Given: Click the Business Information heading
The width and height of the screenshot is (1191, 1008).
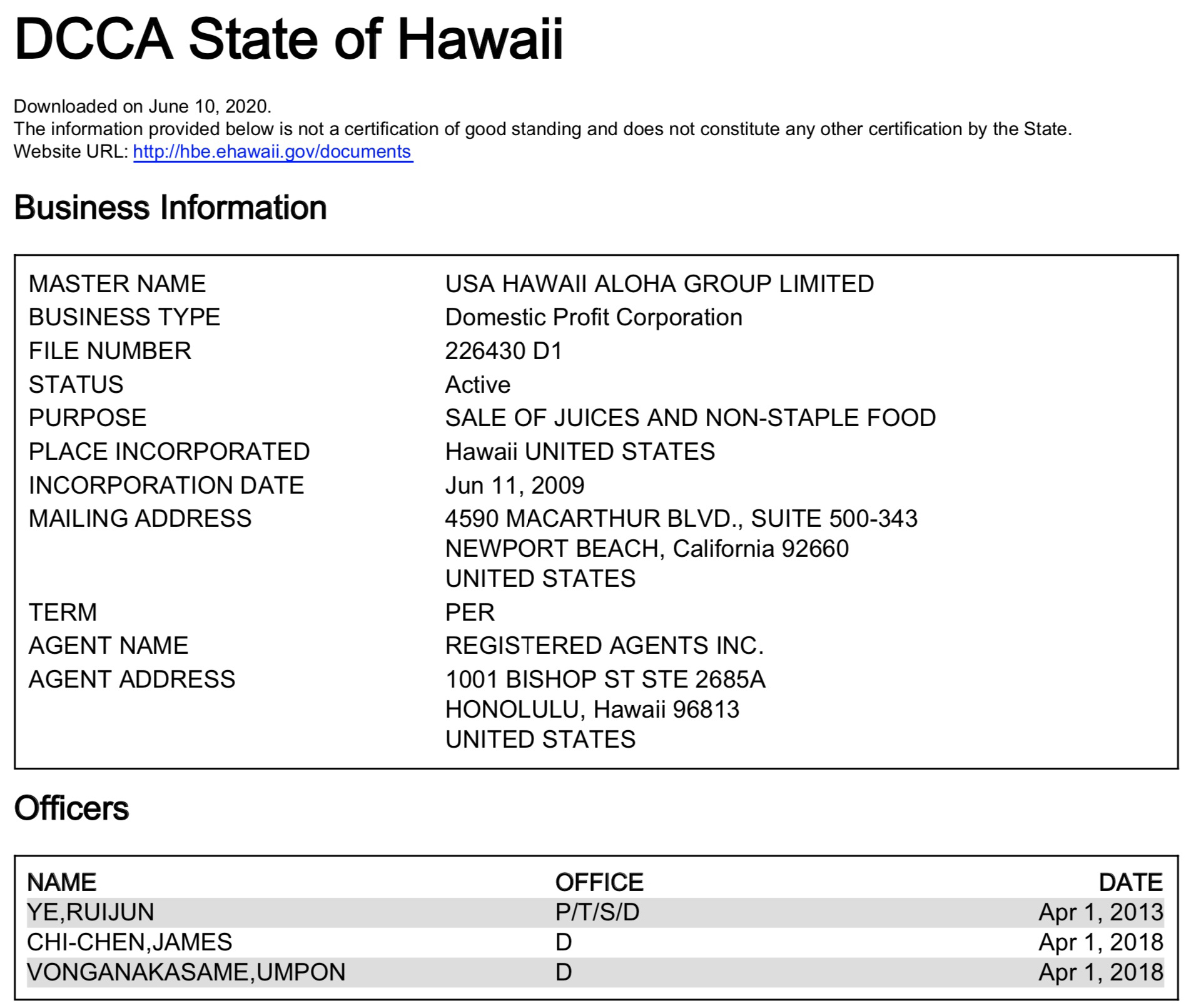Looking at the screenshot, I should tap(170, 208).
